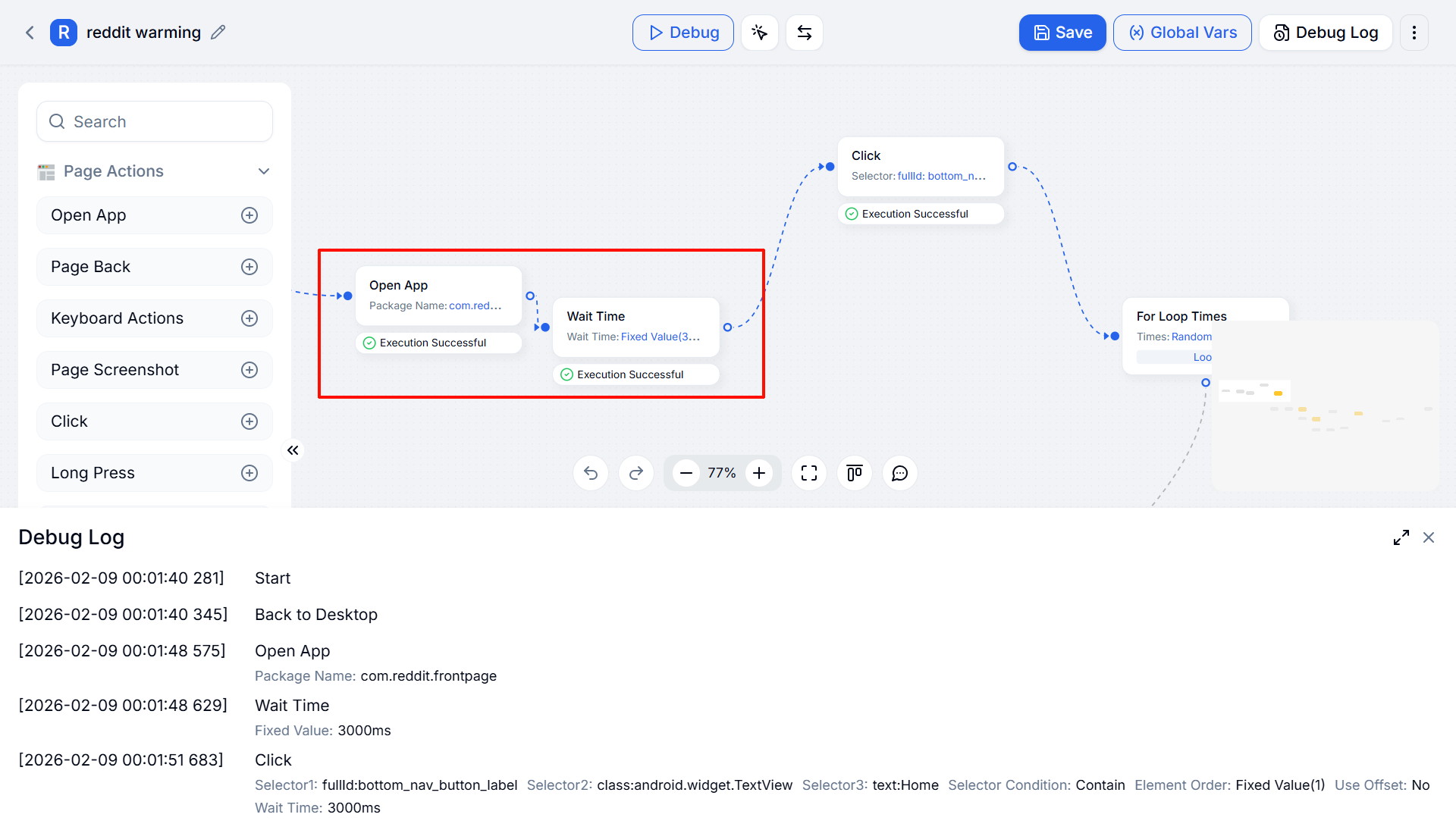Click the minimap preview of the workflow

click(1325, 405)
